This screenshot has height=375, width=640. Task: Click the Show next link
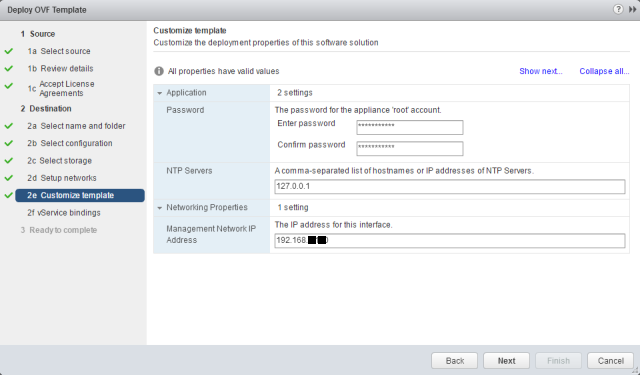(x=540, y=71)
